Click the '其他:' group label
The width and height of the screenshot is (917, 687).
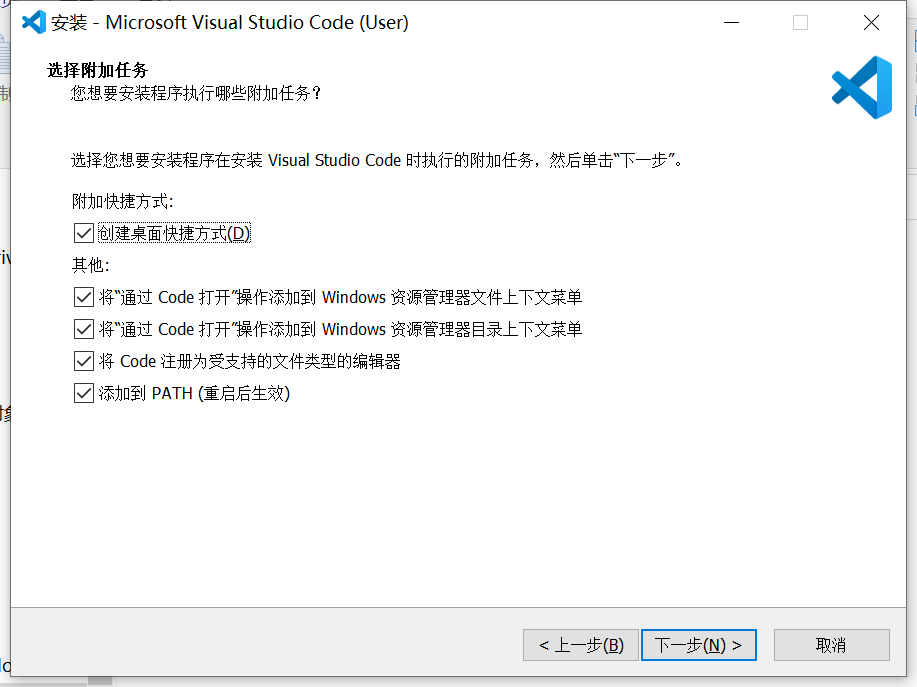click(x=91, y=265)
